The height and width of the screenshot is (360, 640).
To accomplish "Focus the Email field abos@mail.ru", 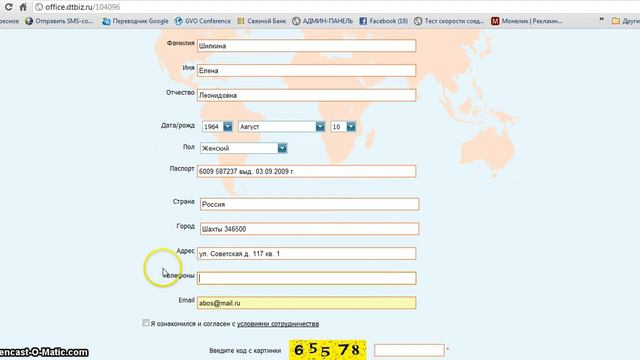I will (x=307, y=303).
